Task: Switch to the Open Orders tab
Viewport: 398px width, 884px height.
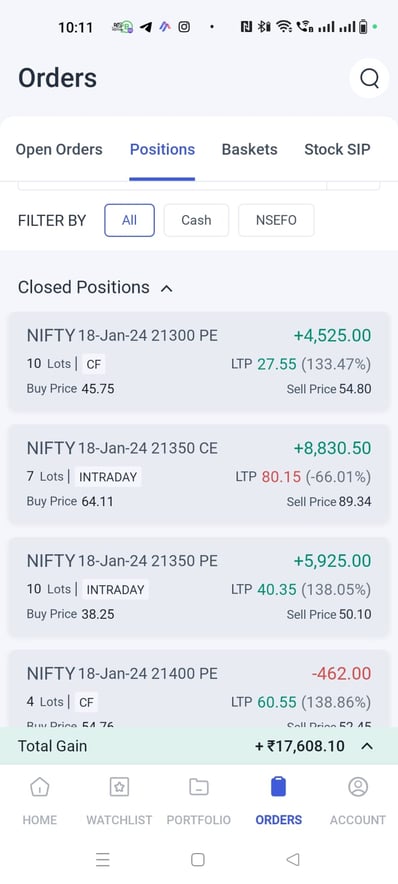Action: pyautogui.click(x=59, y=149)
